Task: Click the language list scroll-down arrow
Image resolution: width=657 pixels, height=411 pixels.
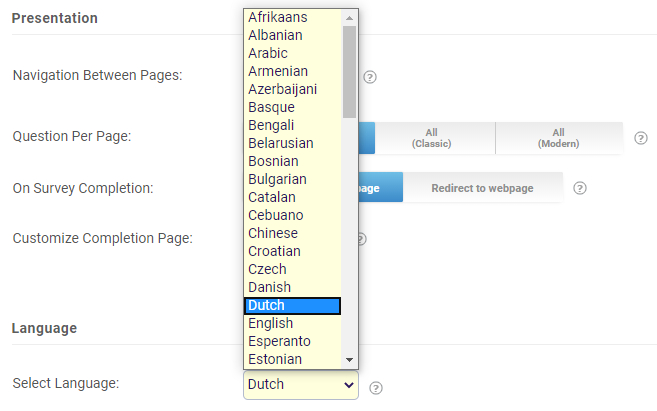Action: point(349,359)
